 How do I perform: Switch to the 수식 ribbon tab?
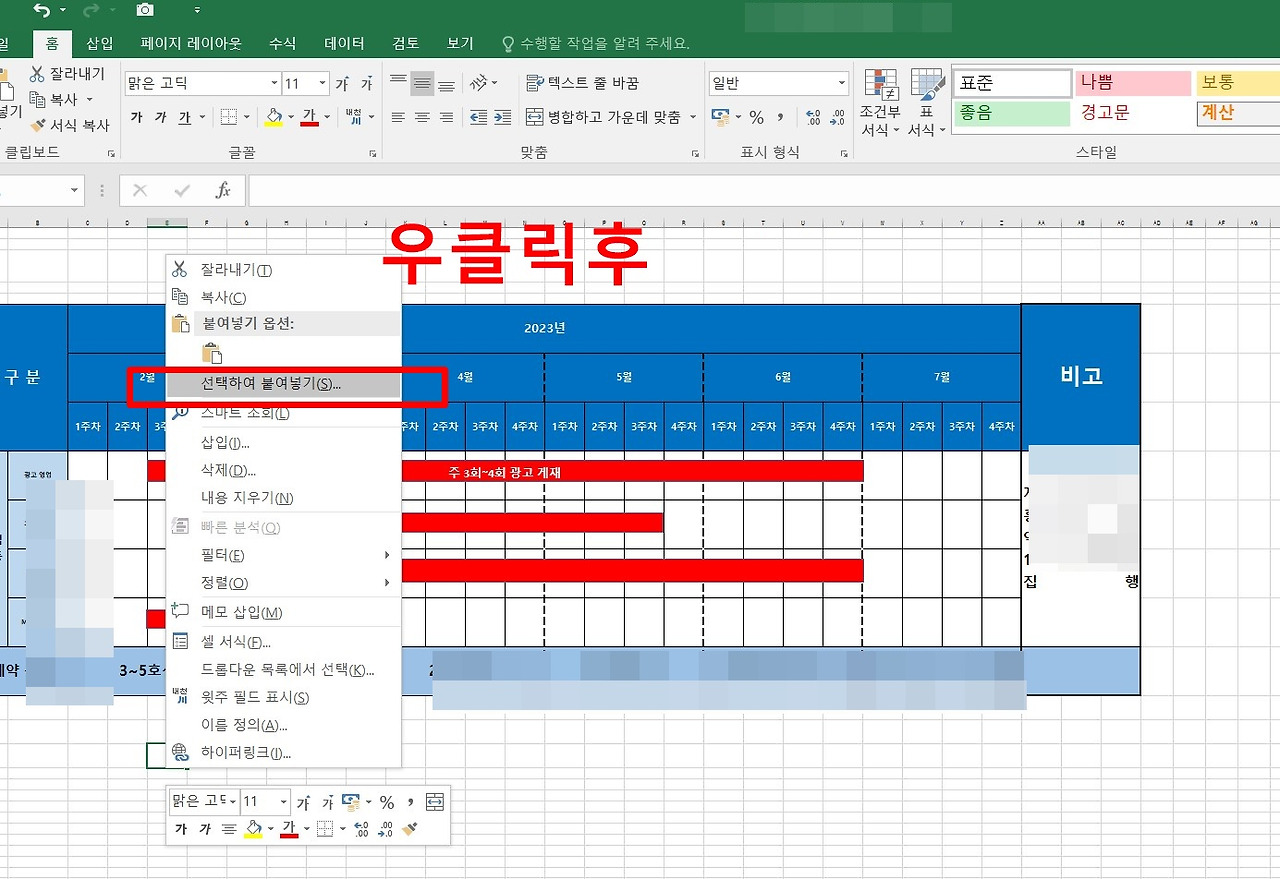point(282,43)
